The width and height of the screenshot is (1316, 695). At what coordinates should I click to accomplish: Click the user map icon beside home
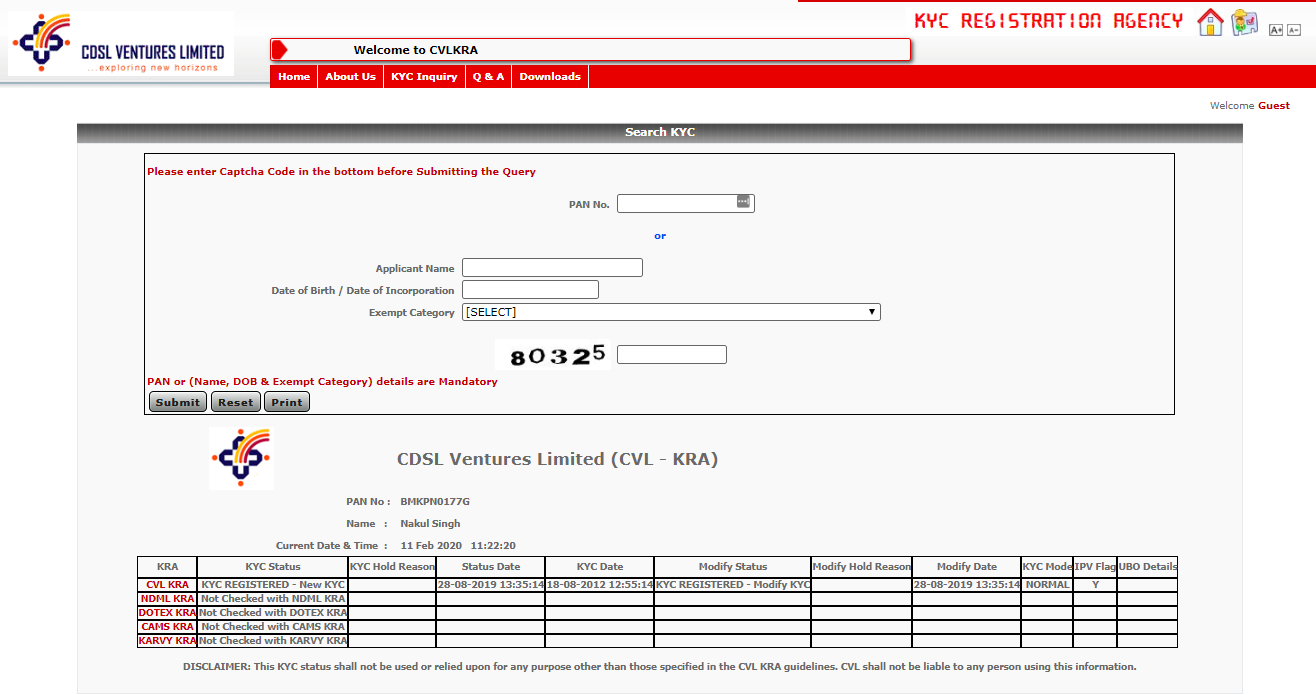coord(1244,23)
